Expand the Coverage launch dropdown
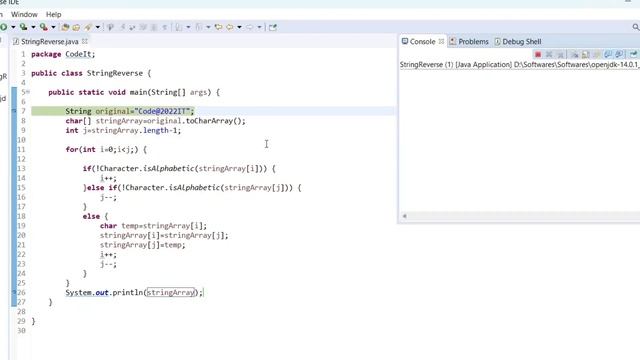640x360 pixels. click(x=33, y=27)
